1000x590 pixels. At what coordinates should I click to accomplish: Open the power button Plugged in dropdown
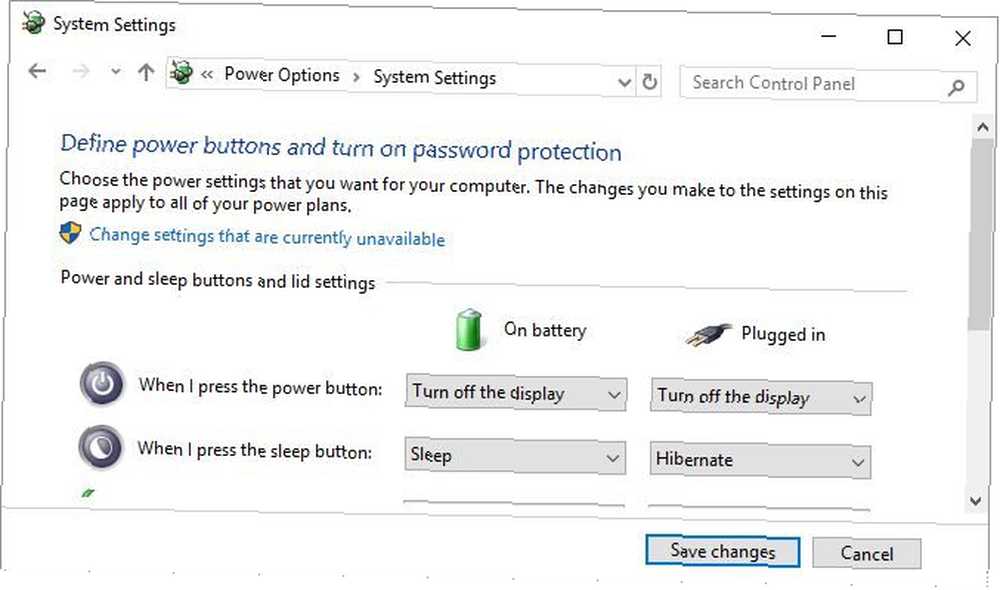click(x=761, y=397)
